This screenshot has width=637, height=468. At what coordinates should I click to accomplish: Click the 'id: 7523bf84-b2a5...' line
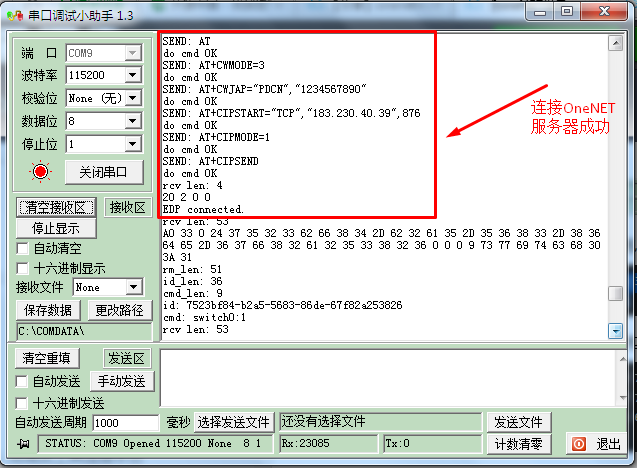click(x=283, y=305)
